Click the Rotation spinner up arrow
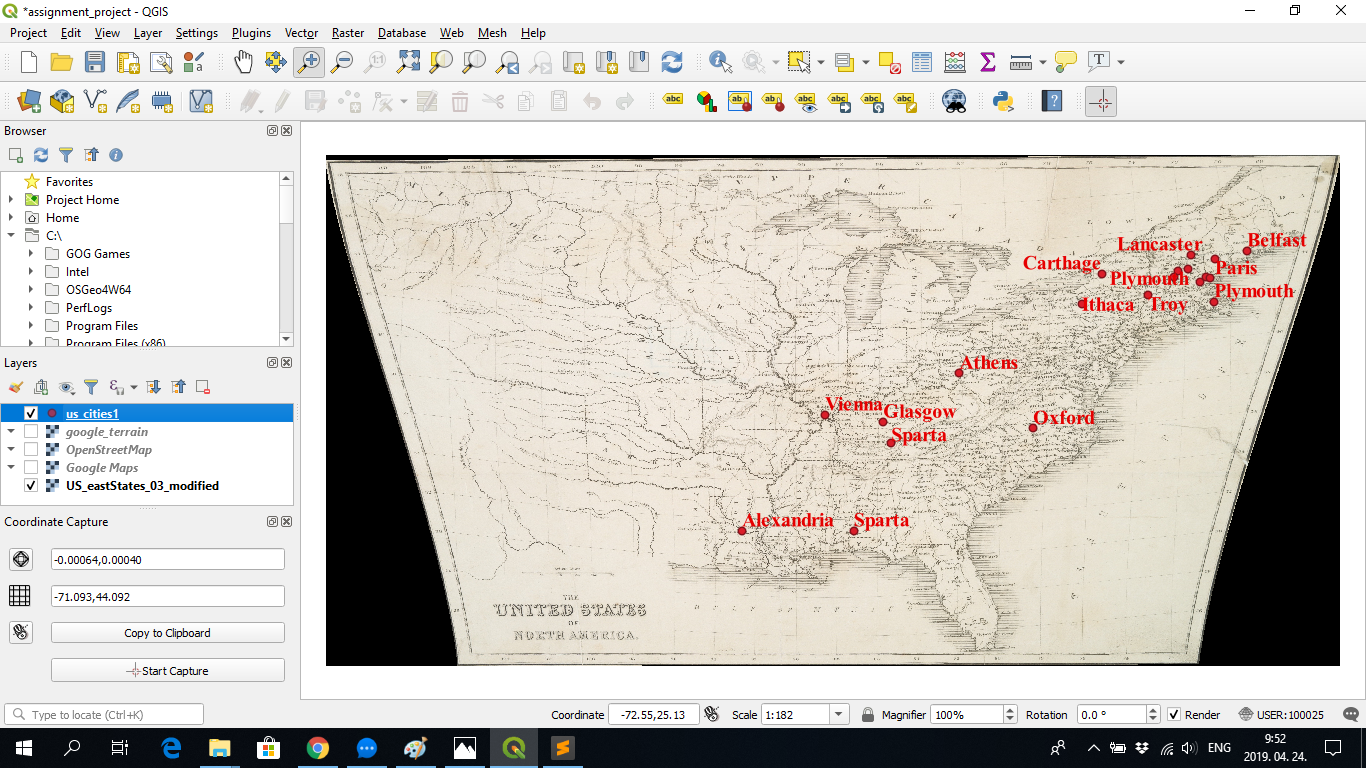This screenshot has width=1366, height=768. point(1153,710)
